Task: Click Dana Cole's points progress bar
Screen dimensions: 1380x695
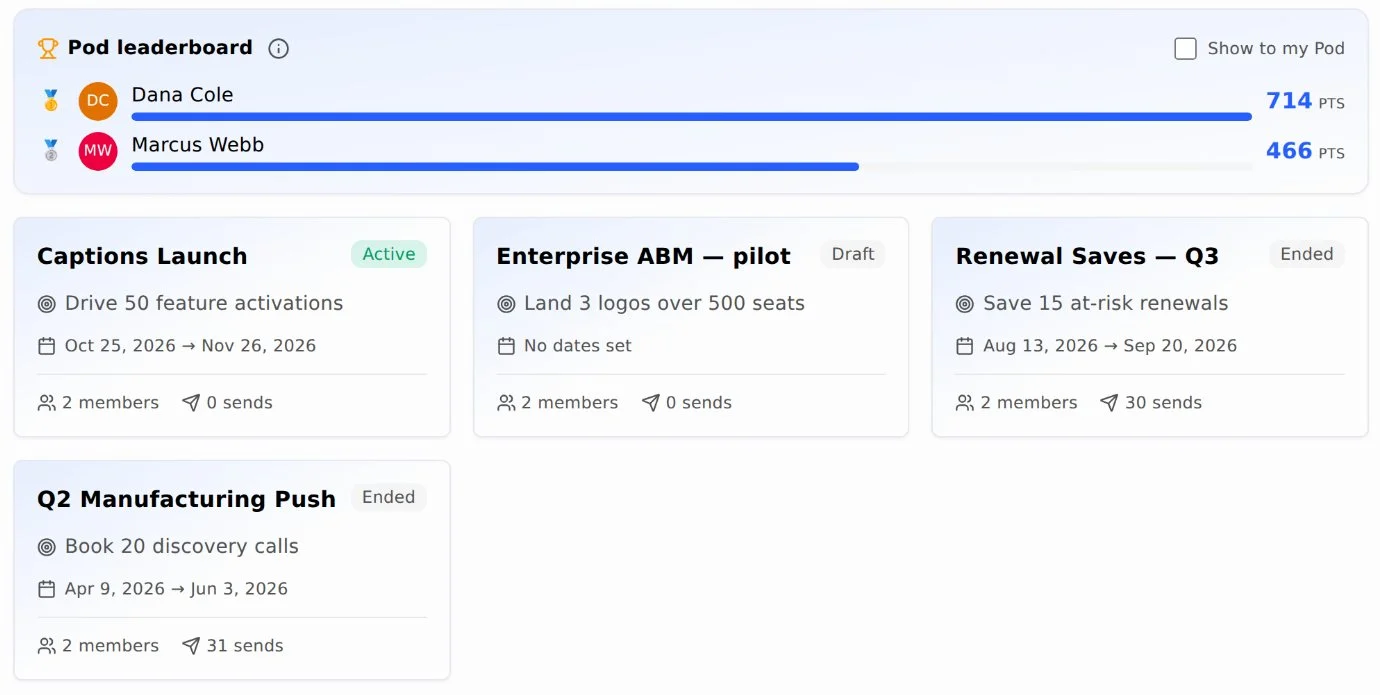Action: [692, 117]
